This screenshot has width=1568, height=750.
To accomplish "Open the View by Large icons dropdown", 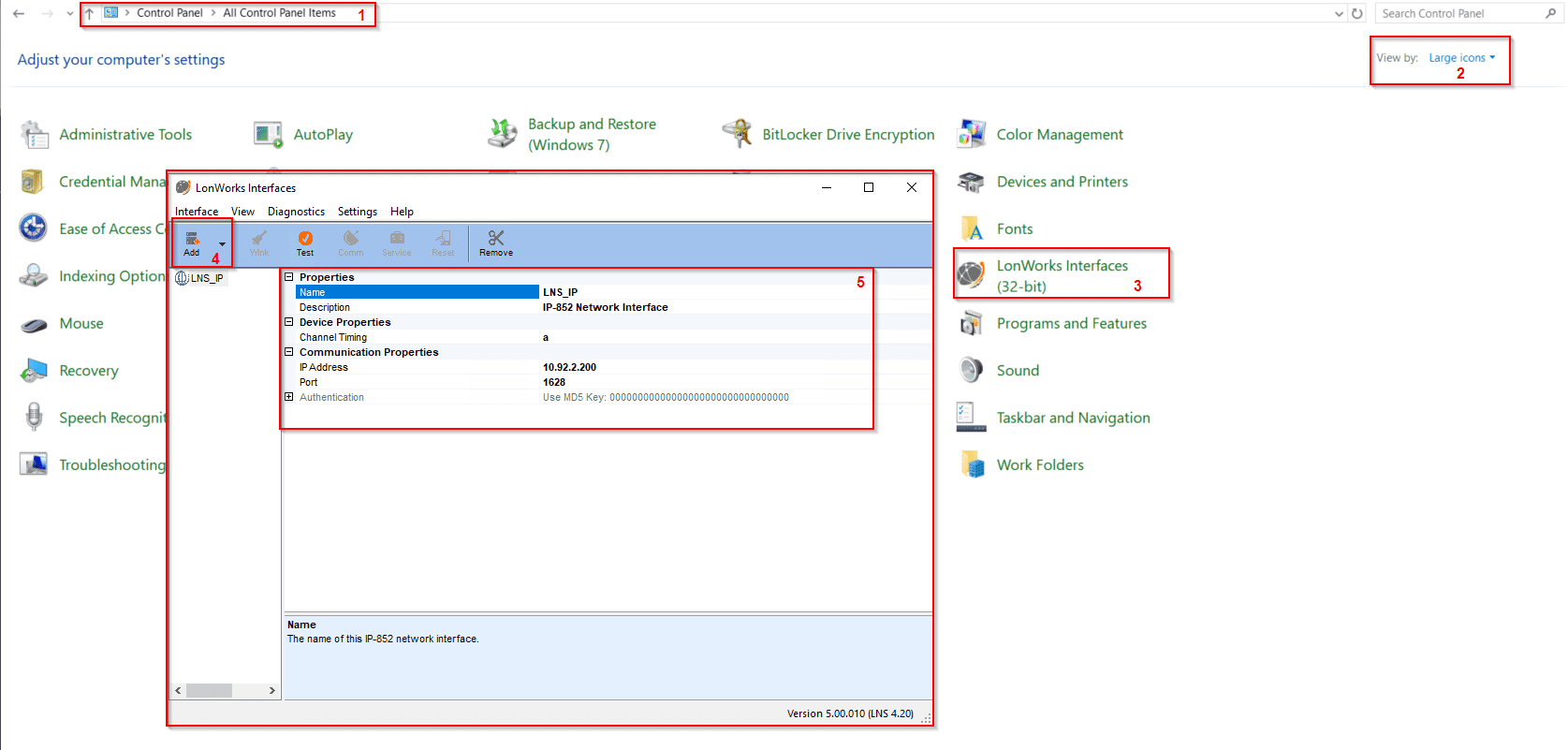I will tap(1461, 58).
